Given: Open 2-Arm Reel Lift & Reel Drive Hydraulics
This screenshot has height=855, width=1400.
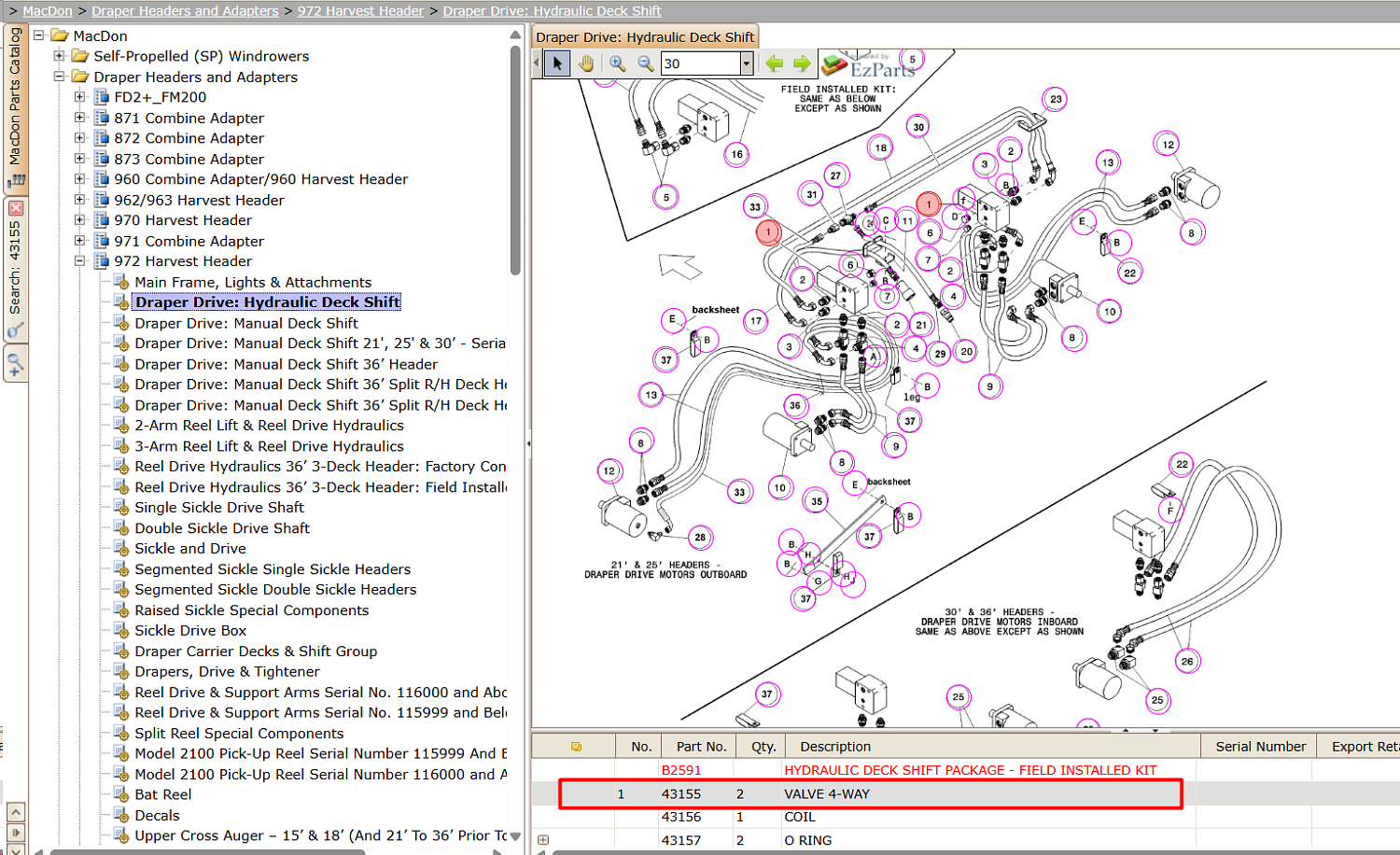Looking at the screenshot, I should click(x=269, y=425).
